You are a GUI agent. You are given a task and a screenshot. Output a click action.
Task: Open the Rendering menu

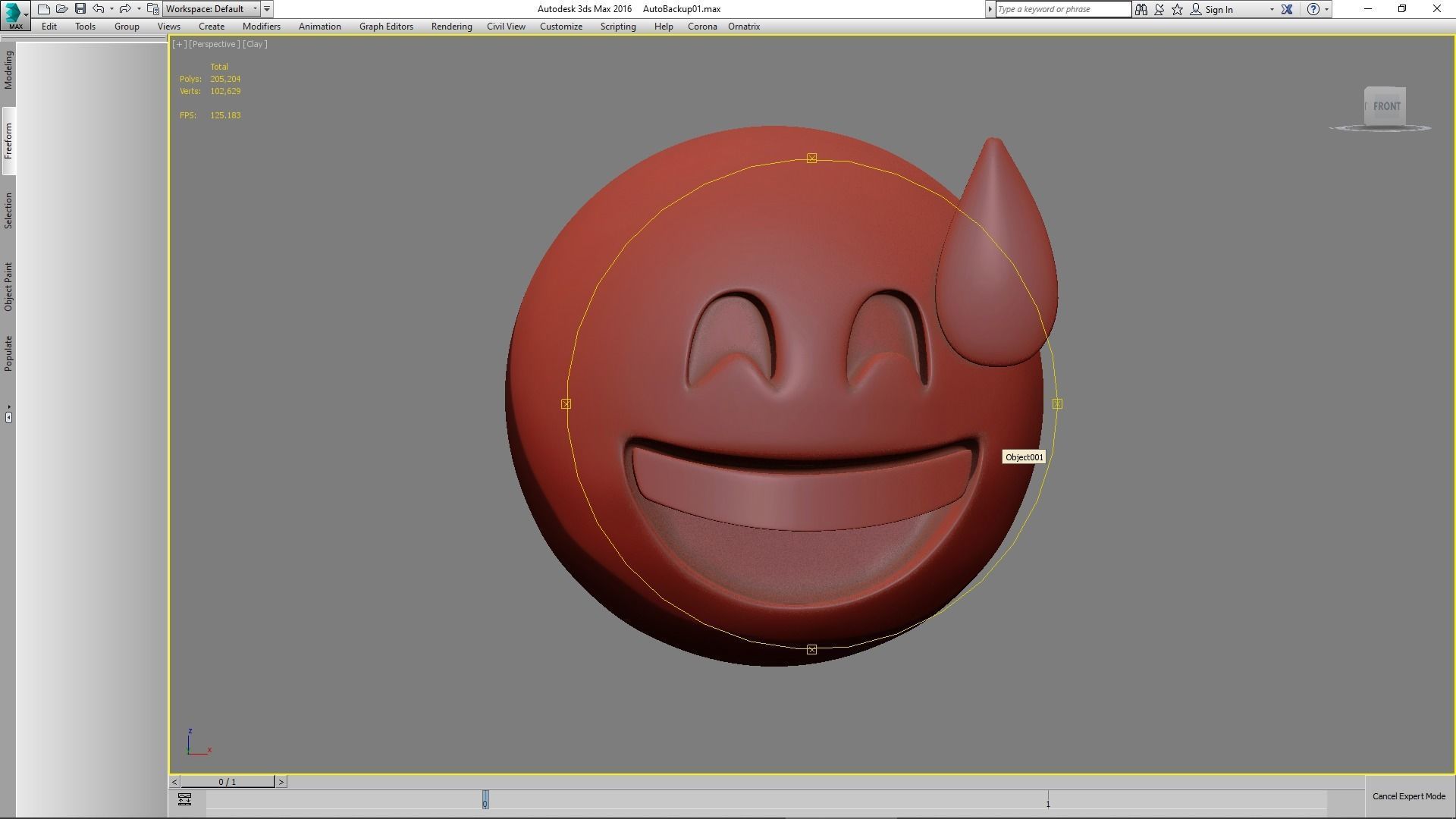tap(451, 26)
